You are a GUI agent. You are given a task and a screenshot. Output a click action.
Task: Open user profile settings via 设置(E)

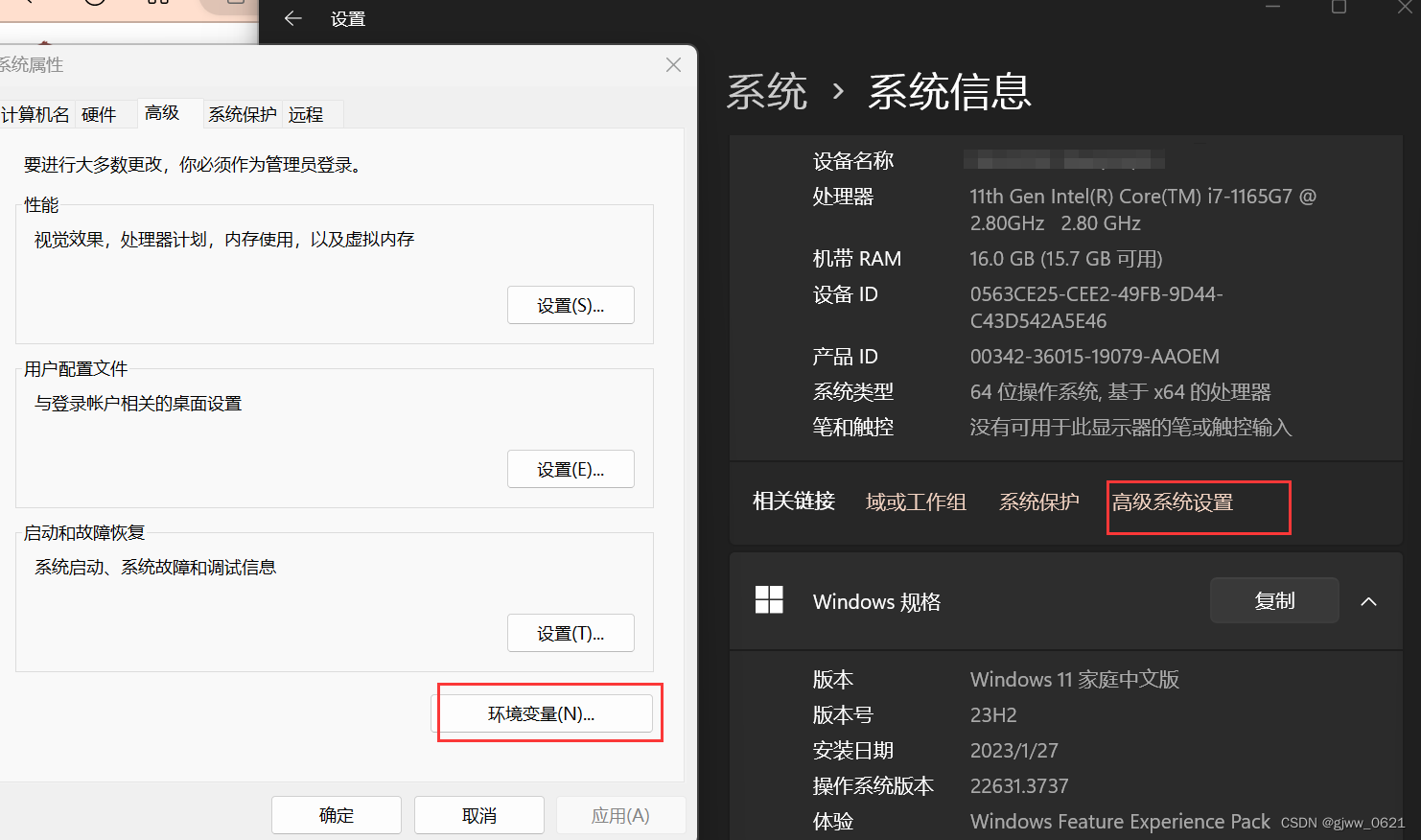click(571, 469)
